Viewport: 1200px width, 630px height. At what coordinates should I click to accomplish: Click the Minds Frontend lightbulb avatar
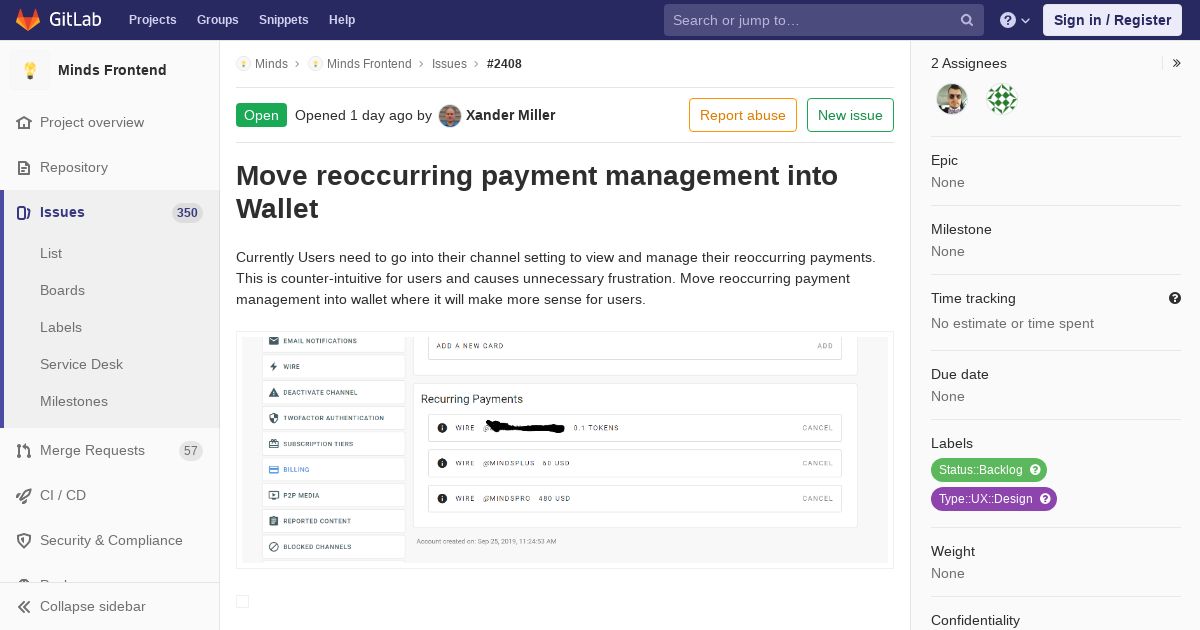coord(30,70)
